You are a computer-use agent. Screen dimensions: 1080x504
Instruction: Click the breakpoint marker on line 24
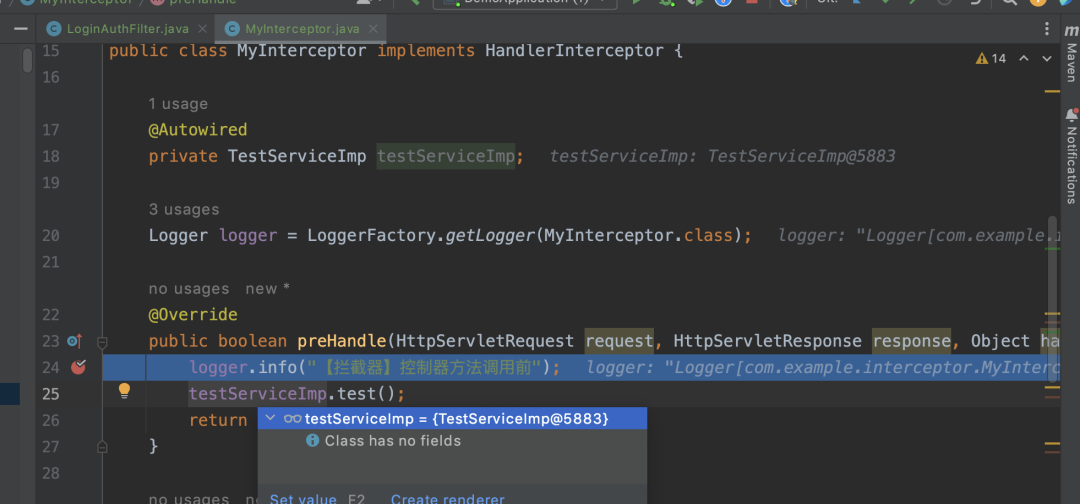(x=79, y=367)
